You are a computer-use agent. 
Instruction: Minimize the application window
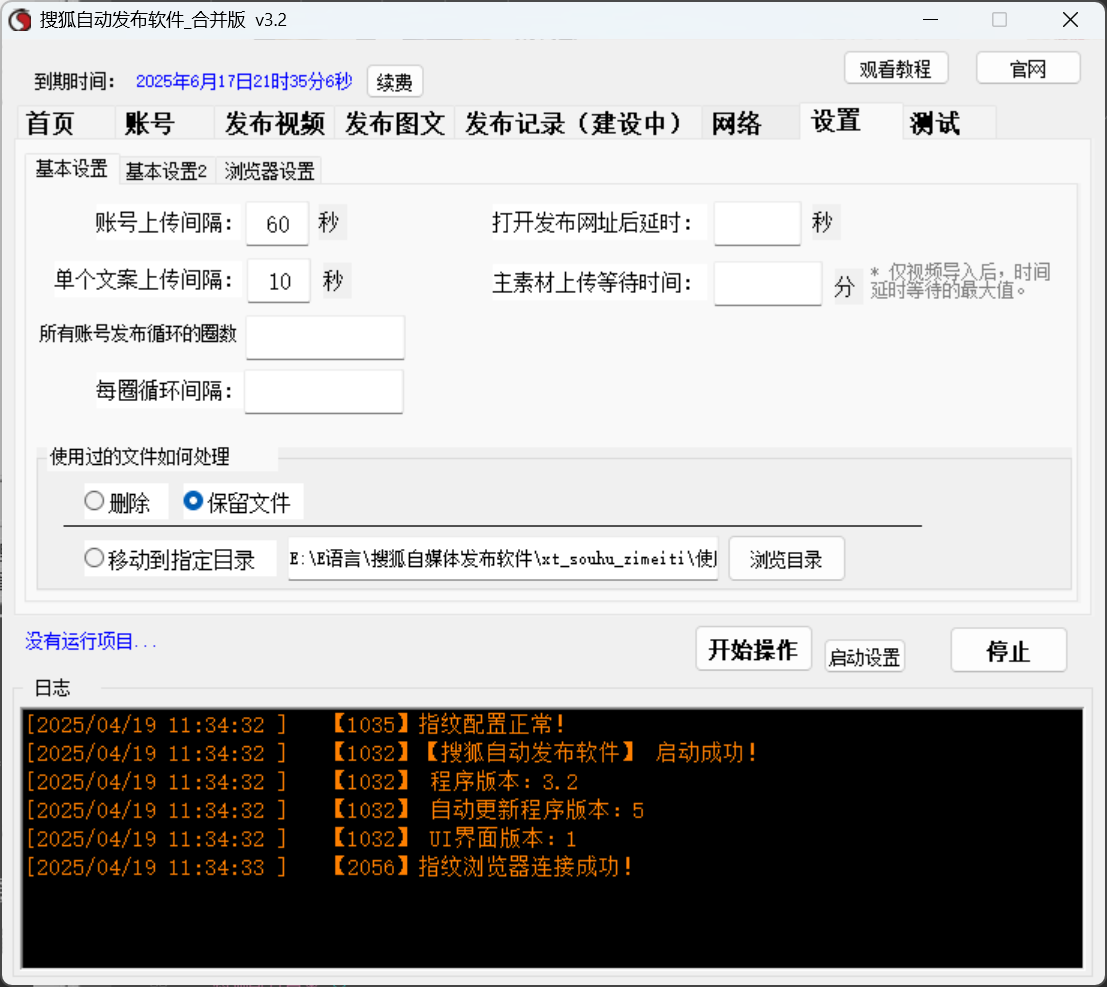pos(931,20)
